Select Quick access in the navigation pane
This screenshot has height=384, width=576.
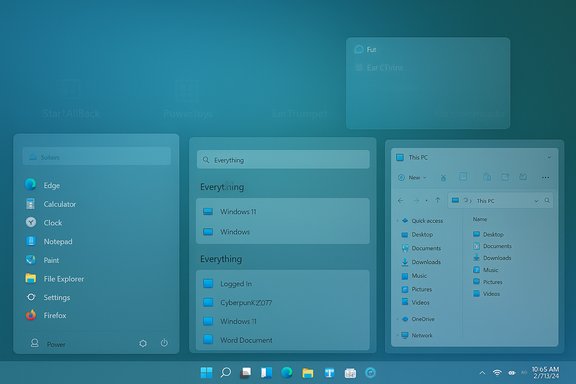pos(422,221)
